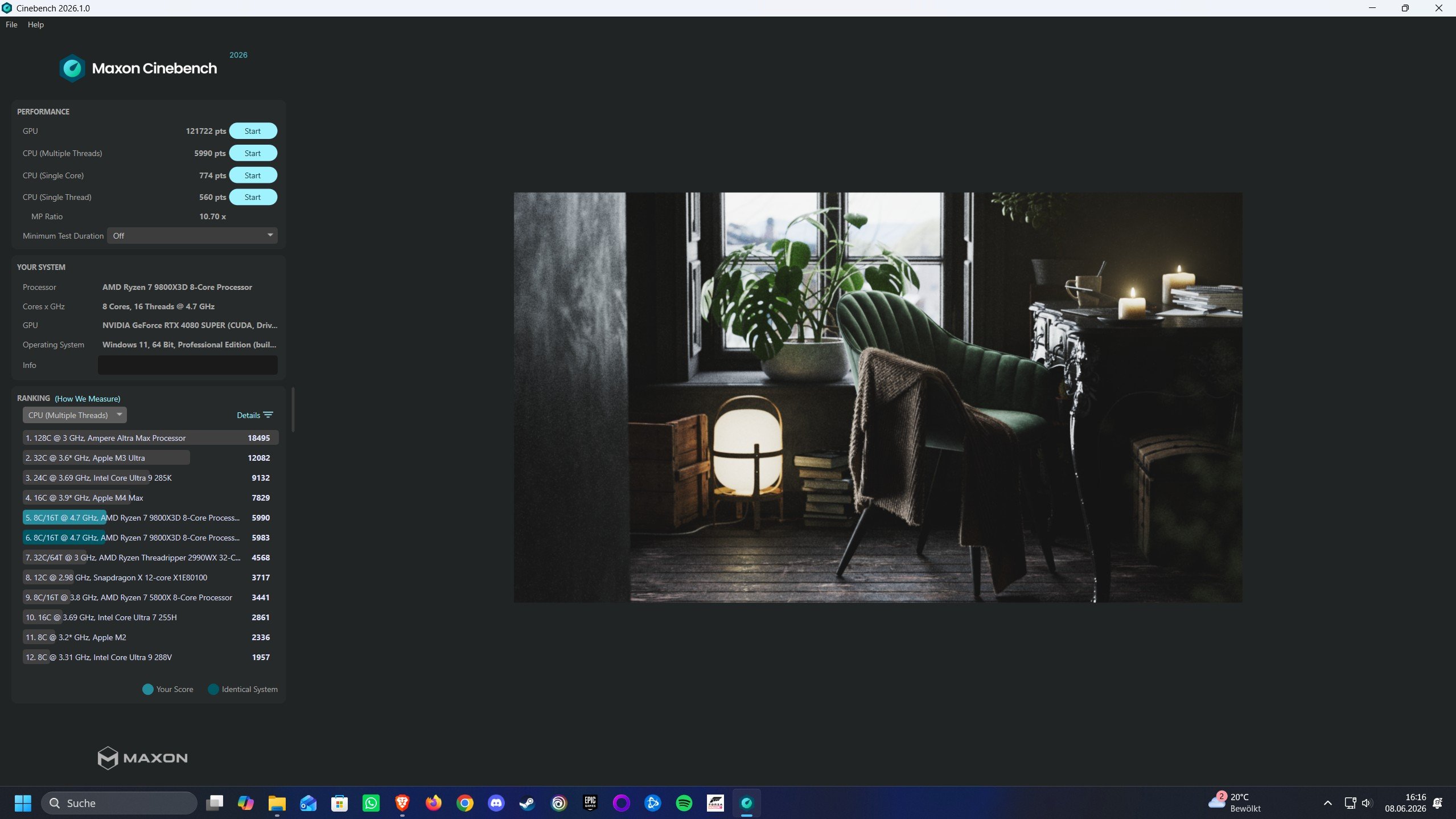1456x819 pixels.
Task: Select the Apple M4 Max ranking entry
Action: pyautogui.click(x=151, y=498)
